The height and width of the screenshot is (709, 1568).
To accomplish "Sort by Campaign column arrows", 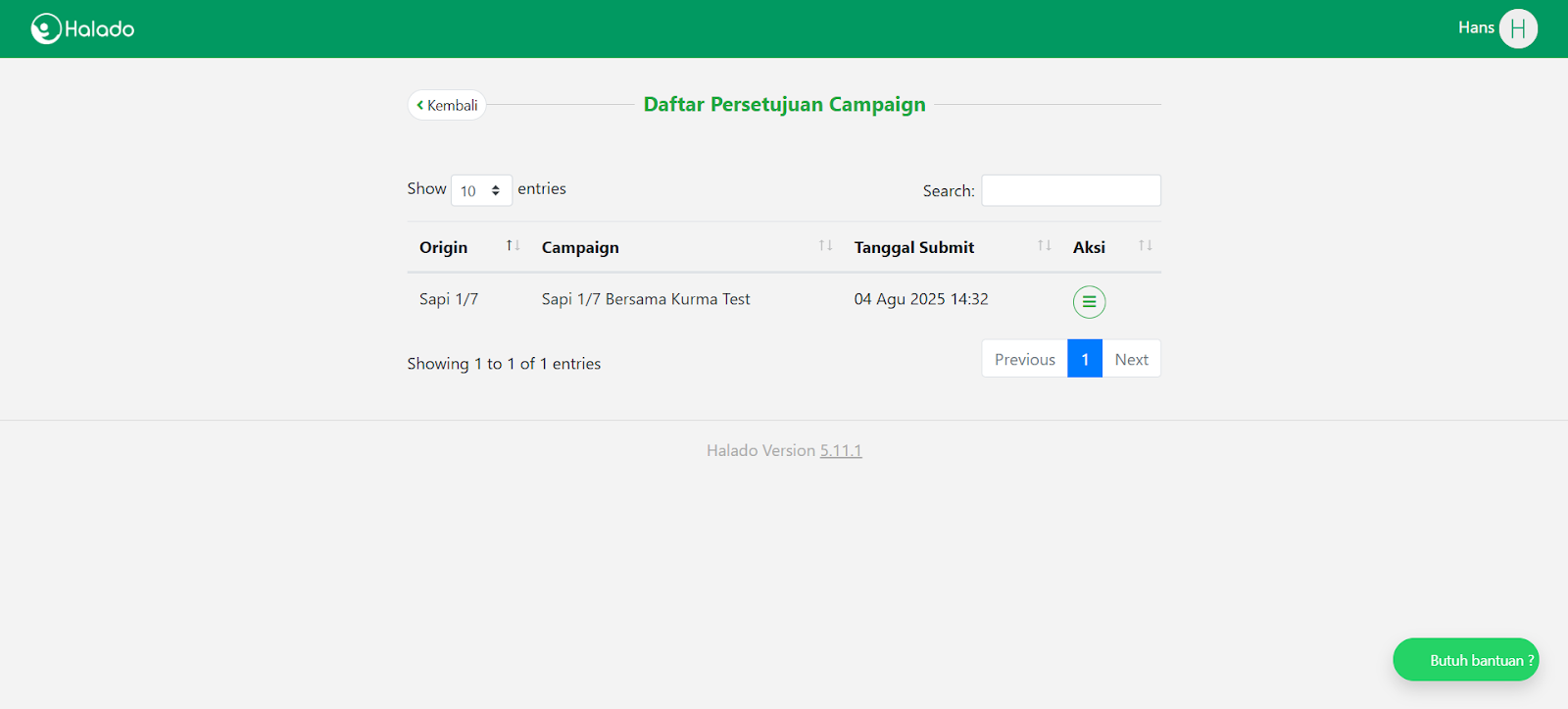I will [825, 246].
